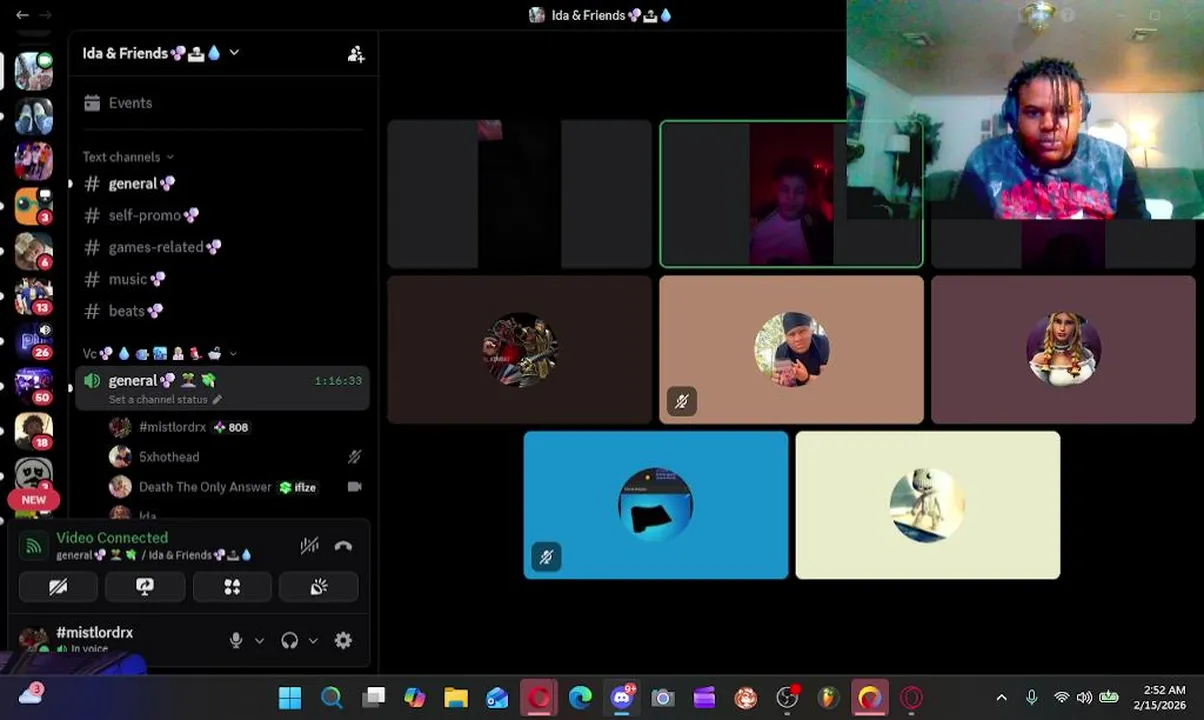Open server icon with 13 notification badge

(x=33, y=296)
